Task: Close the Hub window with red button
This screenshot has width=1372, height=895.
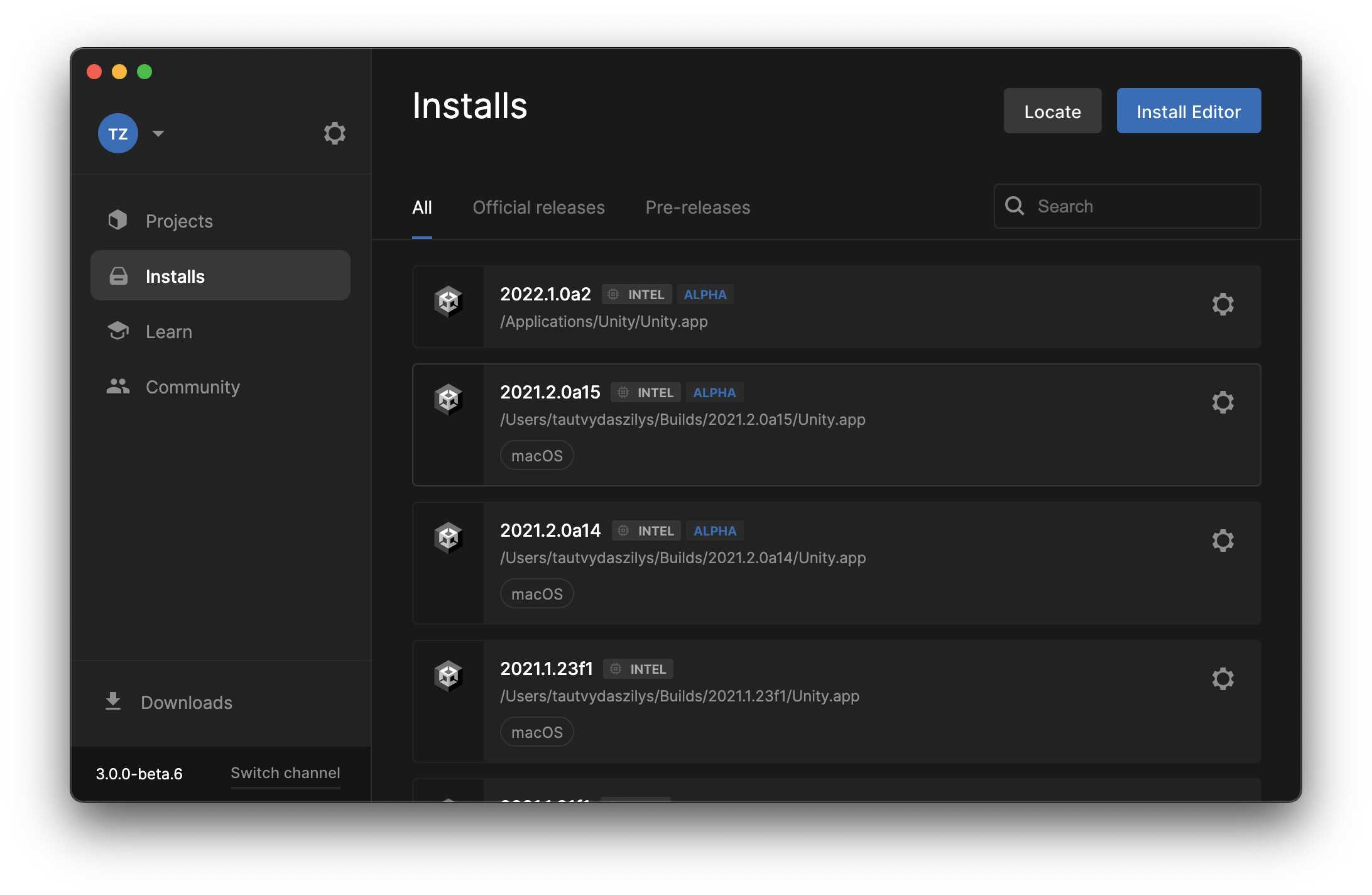Action: tap(94, 72)
